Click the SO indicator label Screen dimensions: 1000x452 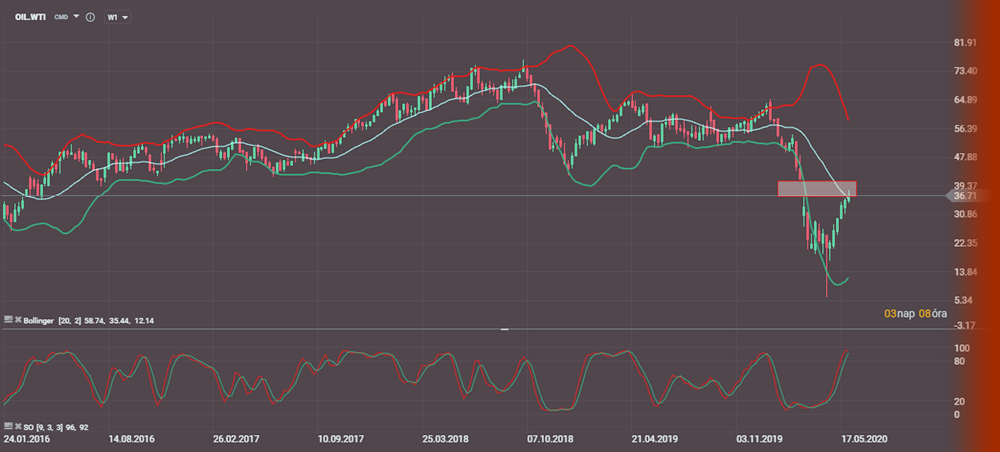[x=28, y=428]
